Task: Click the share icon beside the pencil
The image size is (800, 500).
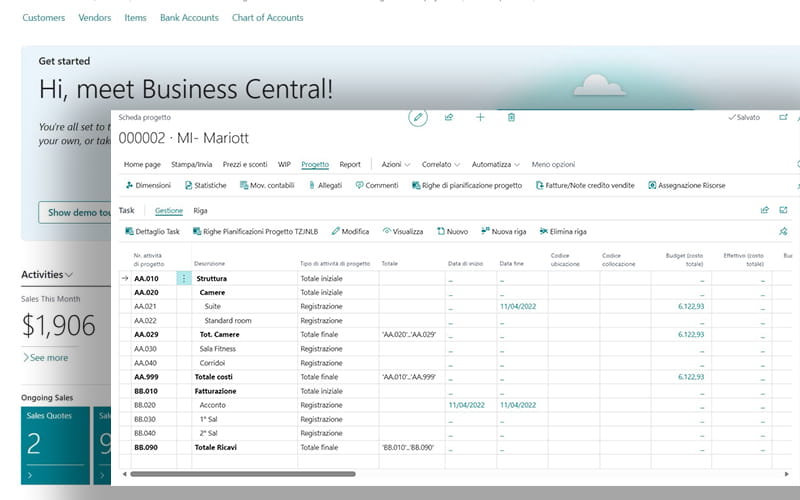Action: (449, 117)
